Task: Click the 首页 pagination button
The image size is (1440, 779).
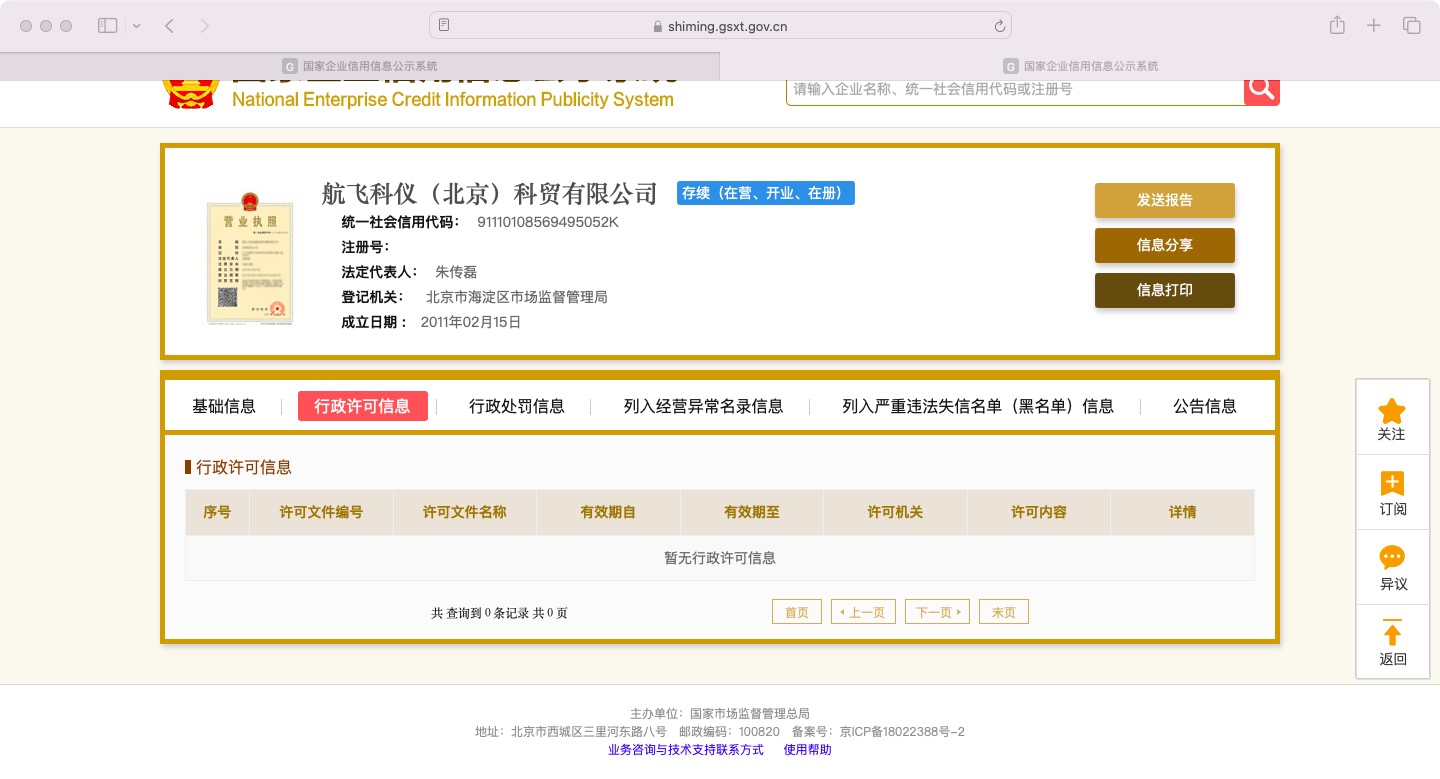Action: (797, 612)
